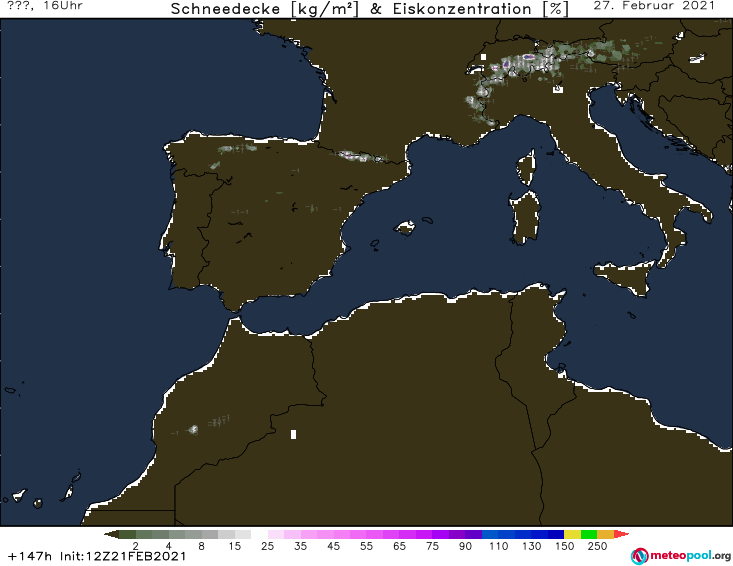Click the red arrow at the color scale end
This screenshot has width=733, height=566.
621,534
